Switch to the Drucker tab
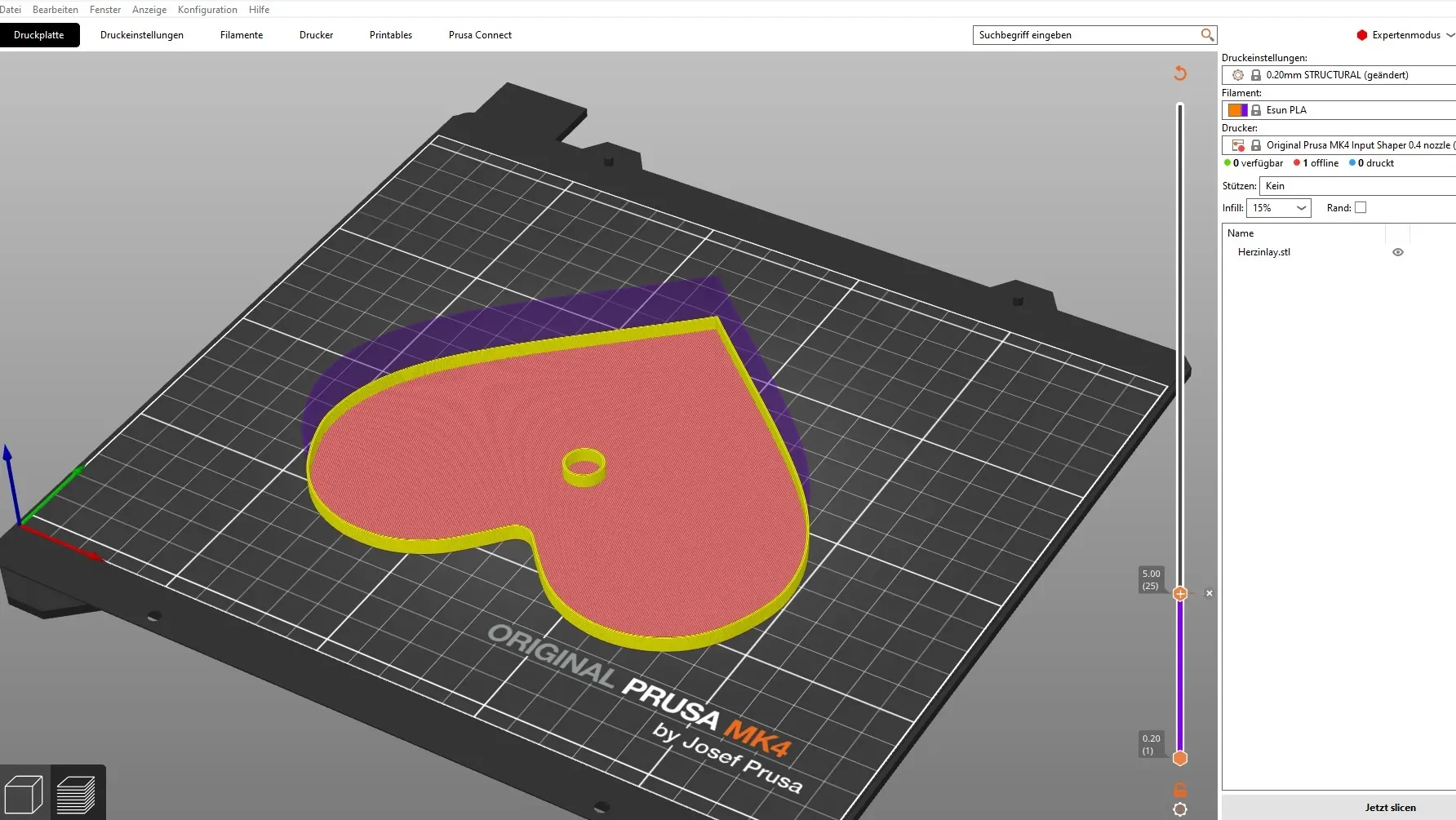 (317, 35)
